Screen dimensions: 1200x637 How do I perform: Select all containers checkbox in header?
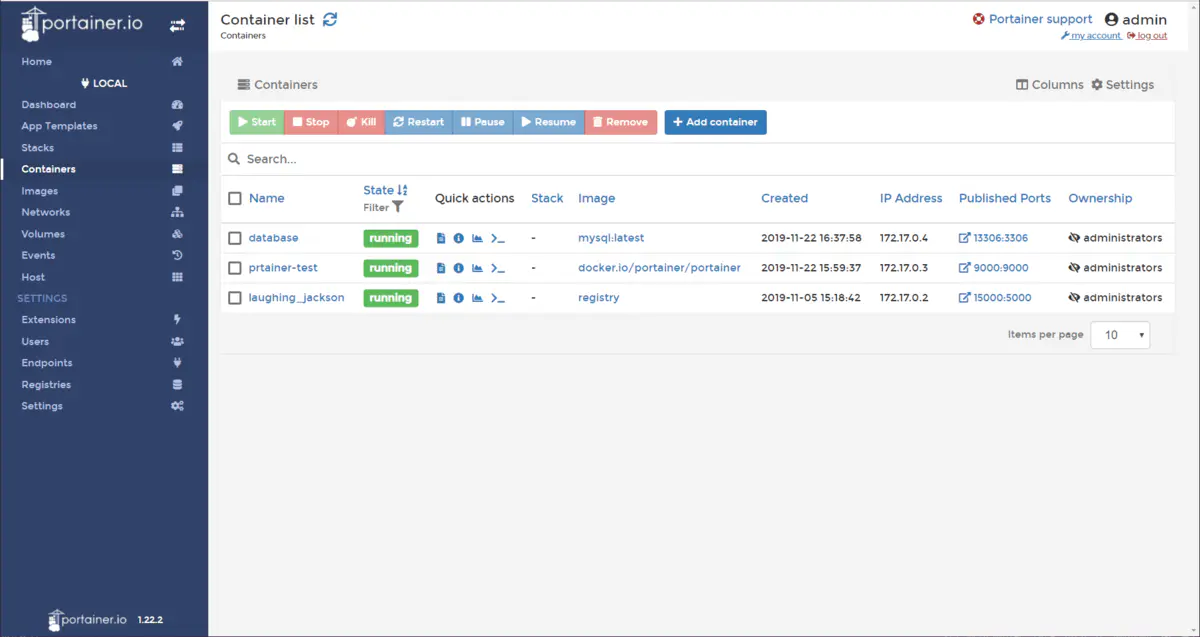tap(235, 198)
